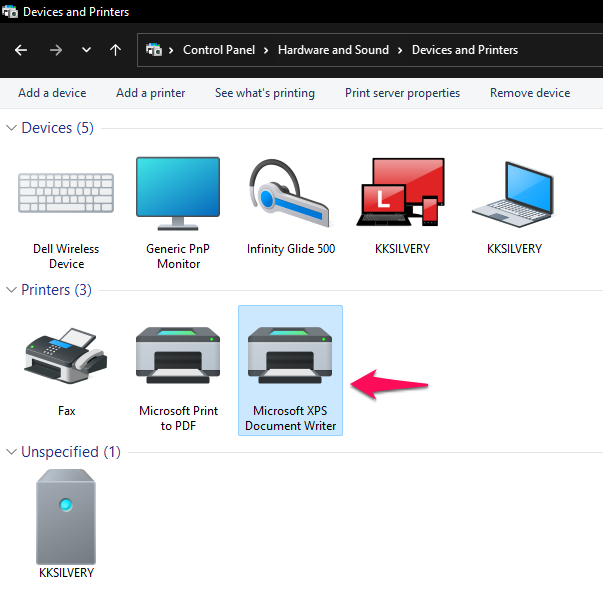The height and width of the screenshot is (610, 603).
Task: Click the 'Microsoft XPS Document Writer' label
Action: tap(291, 418)
